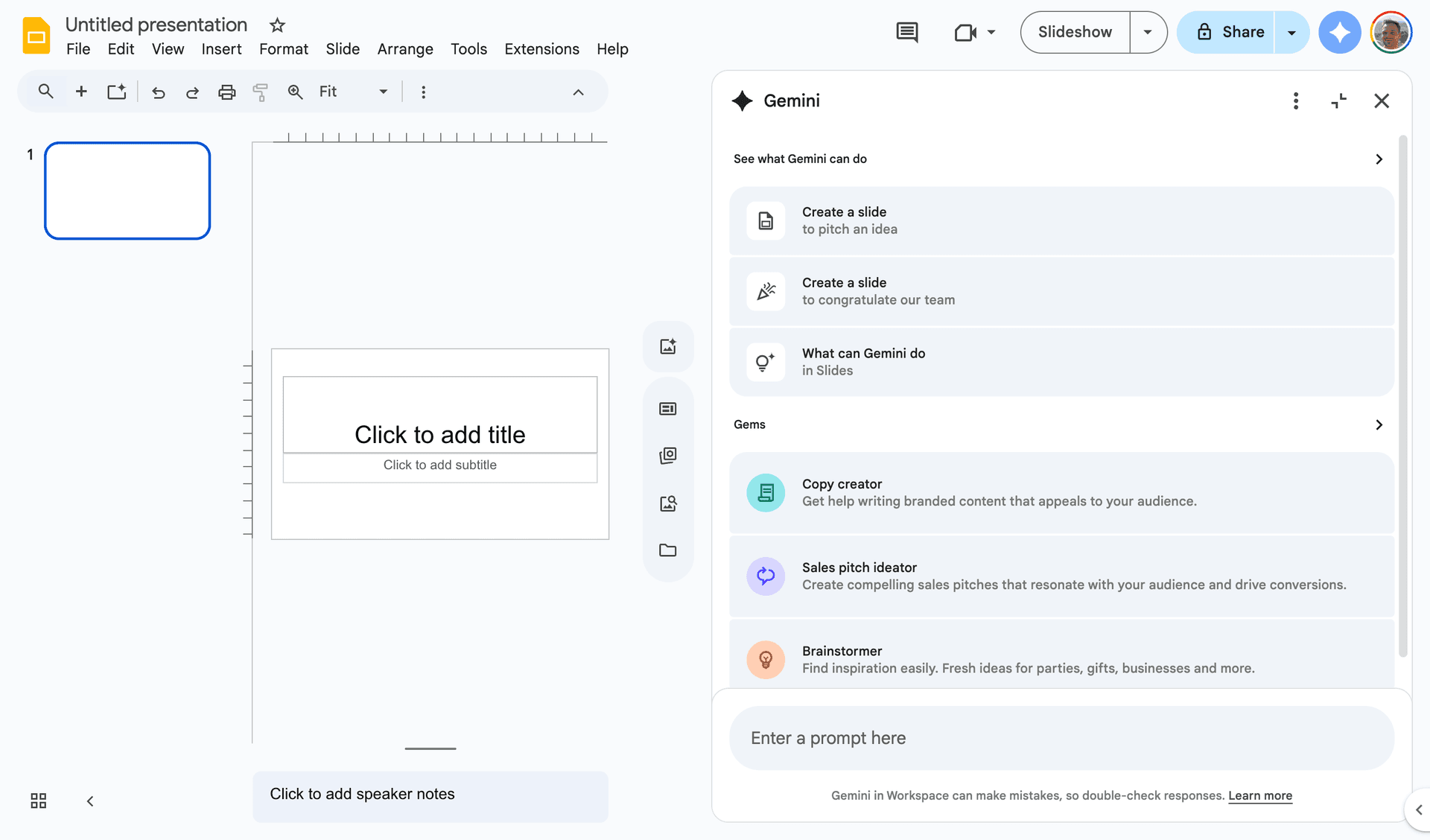Click the templates icon in the side rail
Screen dimensions: 1430x840
click(668, 408)
